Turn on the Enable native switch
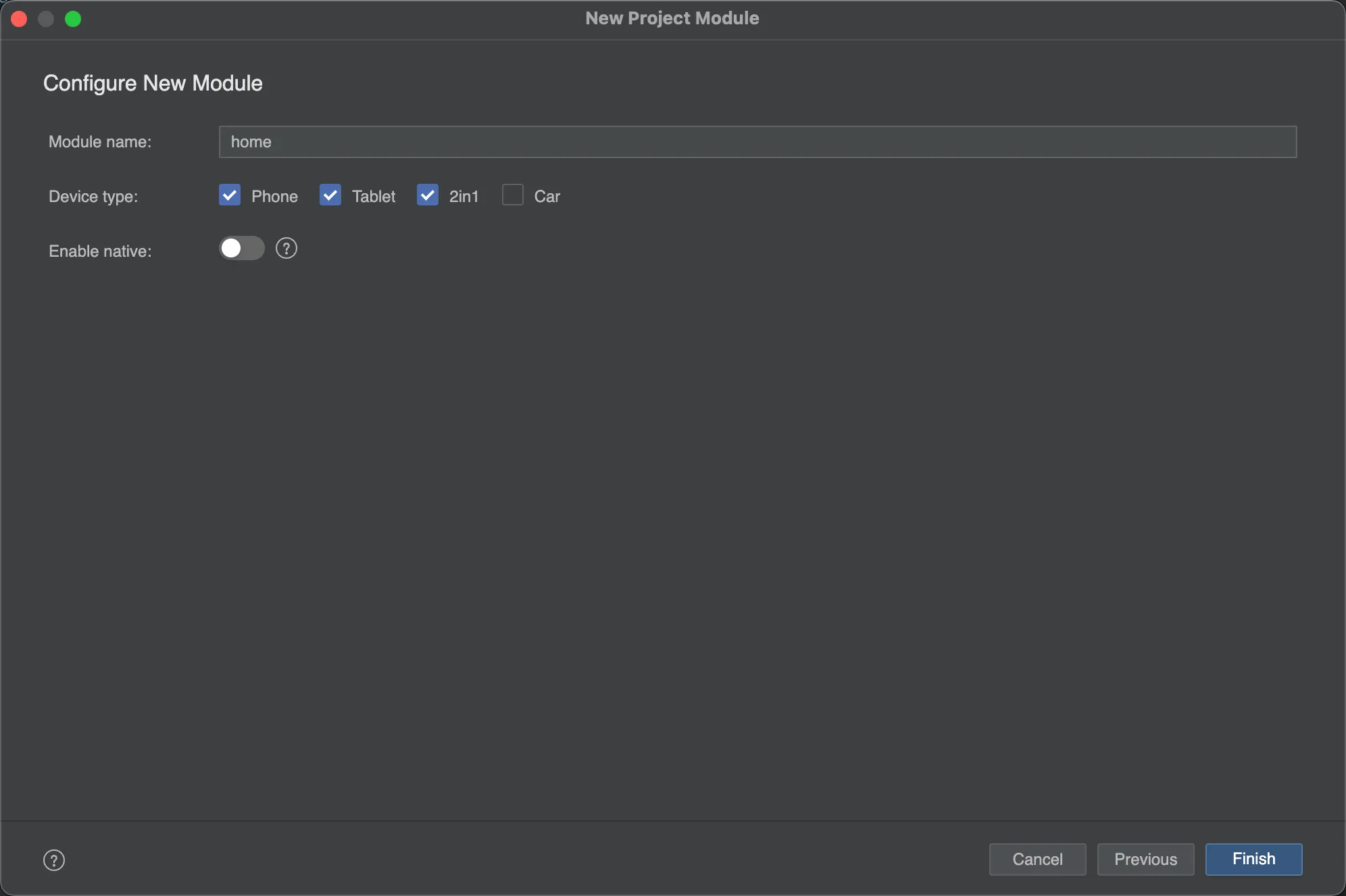Screen dimensions: 1346x896 [241, 249]
